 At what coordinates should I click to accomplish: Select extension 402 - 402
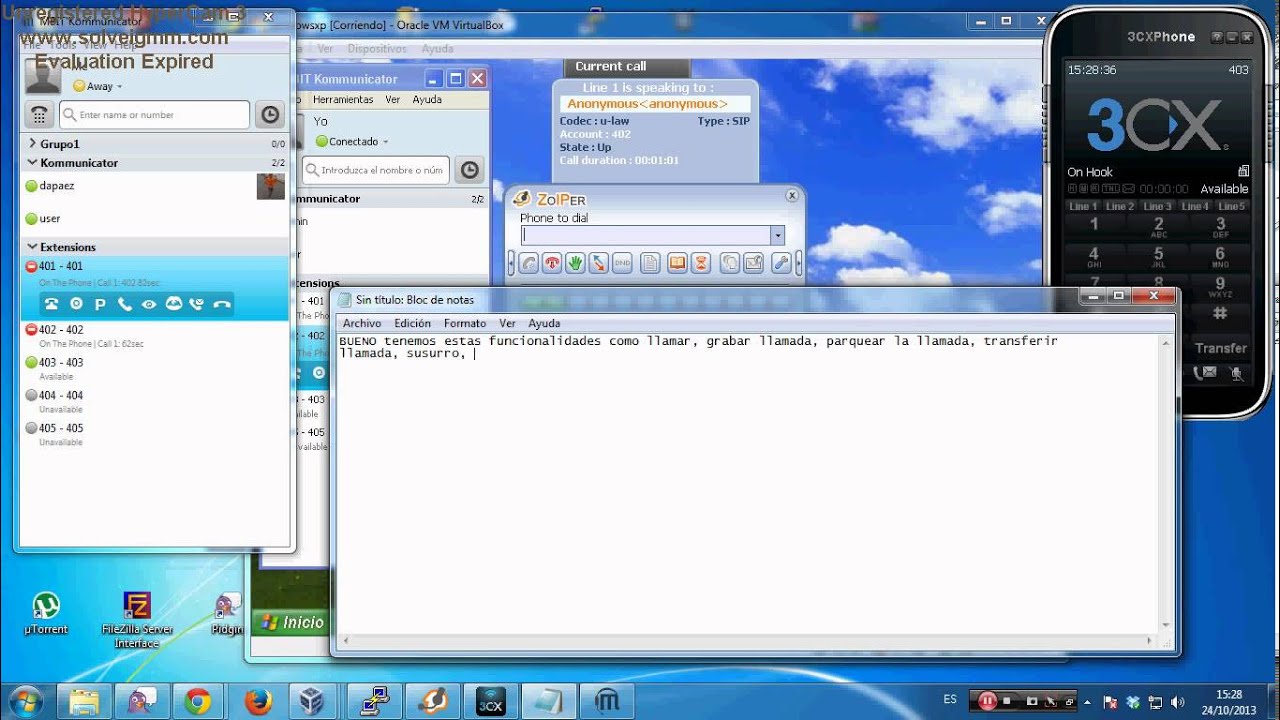click(x=155, y=336)
